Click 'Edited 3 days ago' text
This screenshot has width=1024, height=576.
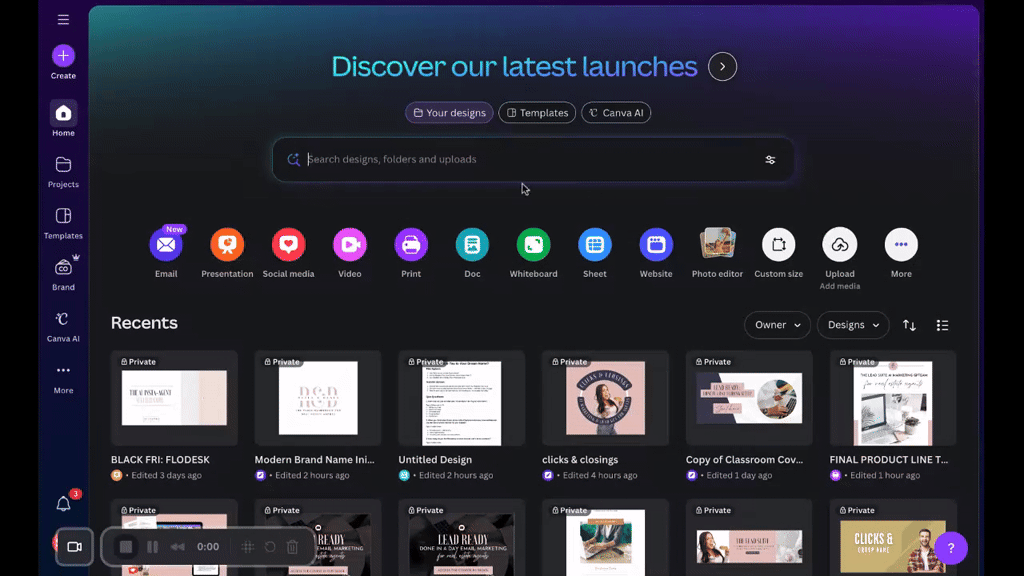(167, 475)
